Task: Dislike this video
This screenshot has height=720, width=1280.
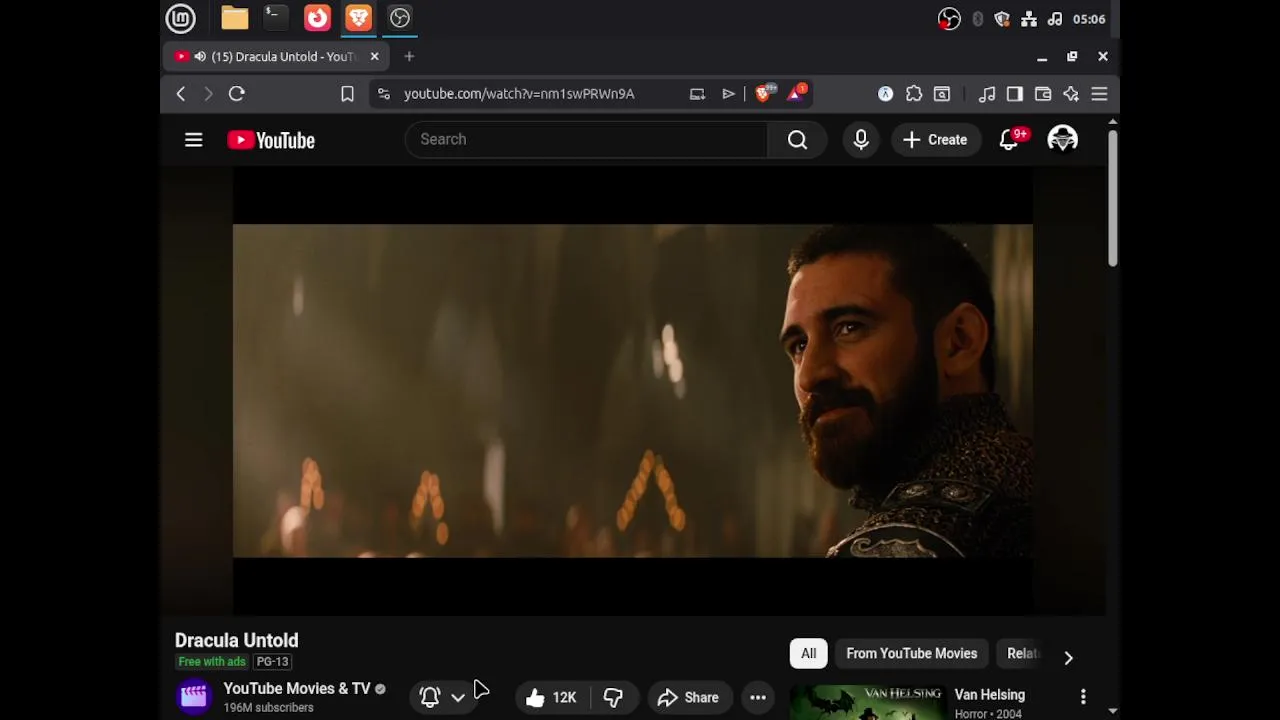Action: pos(613,698)
